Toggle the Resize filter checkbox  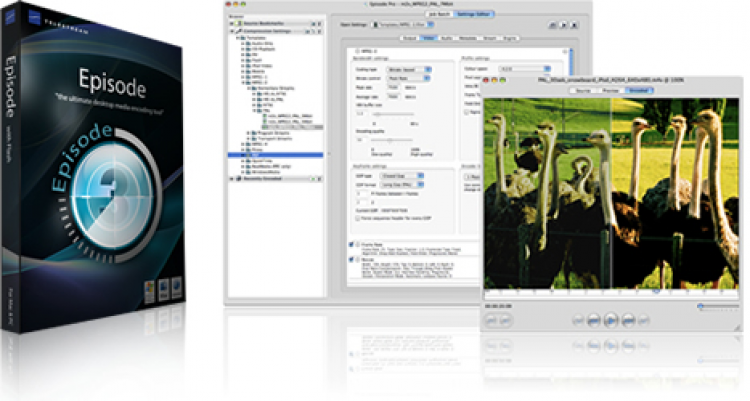click(x=351, y=260)
